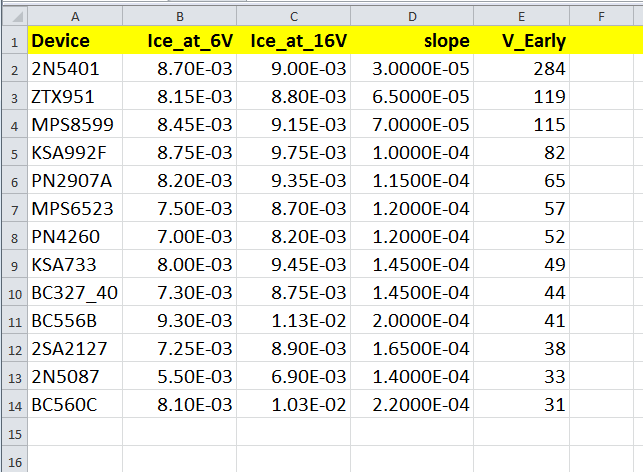
Task: Click Ice_at_16V value 1.03E-02
Action: pos(294,404)
